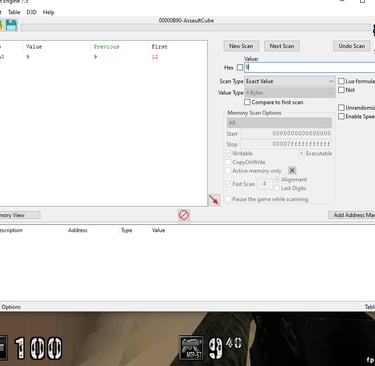
Task: Open the memory region All dropdown
Action: click(x=279, y=123)
